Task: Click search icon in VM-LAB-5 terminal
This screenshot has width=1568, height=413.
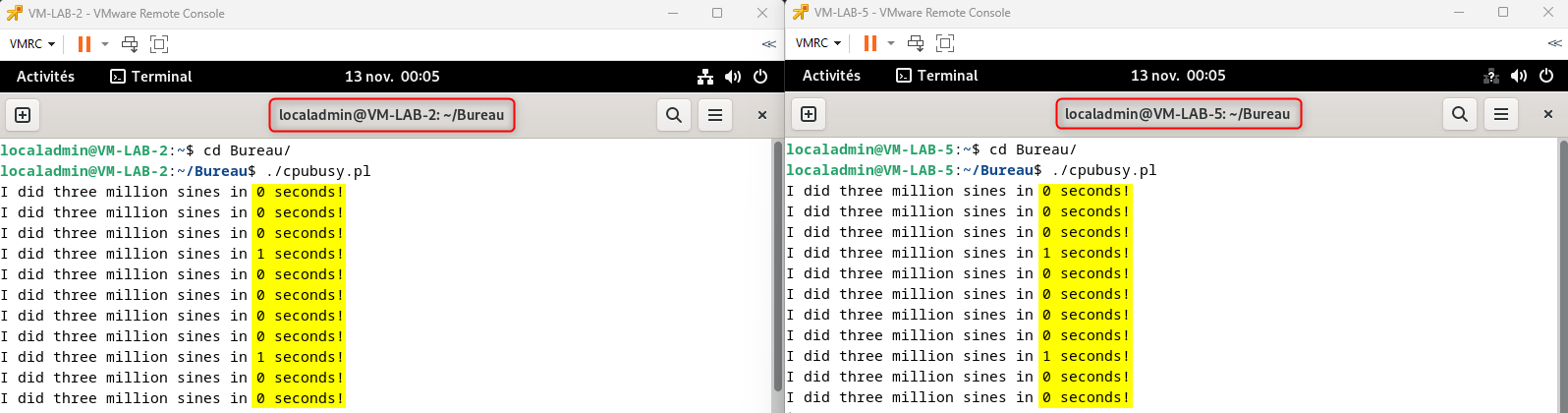Action: click(1460, 114)
